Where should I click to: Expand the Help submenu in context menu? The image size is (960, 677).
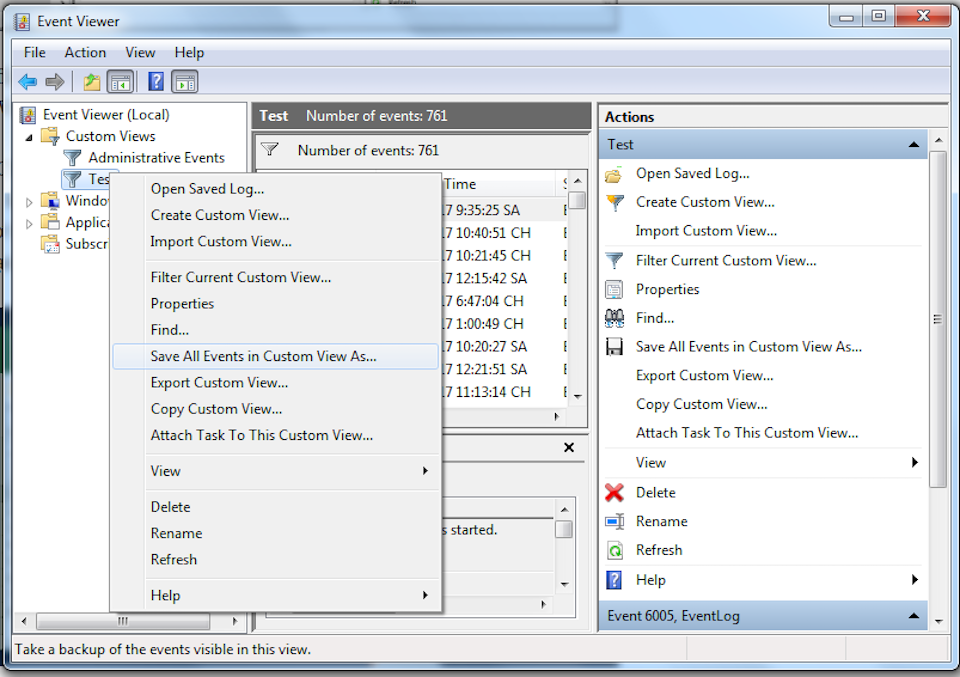(425, 595)
